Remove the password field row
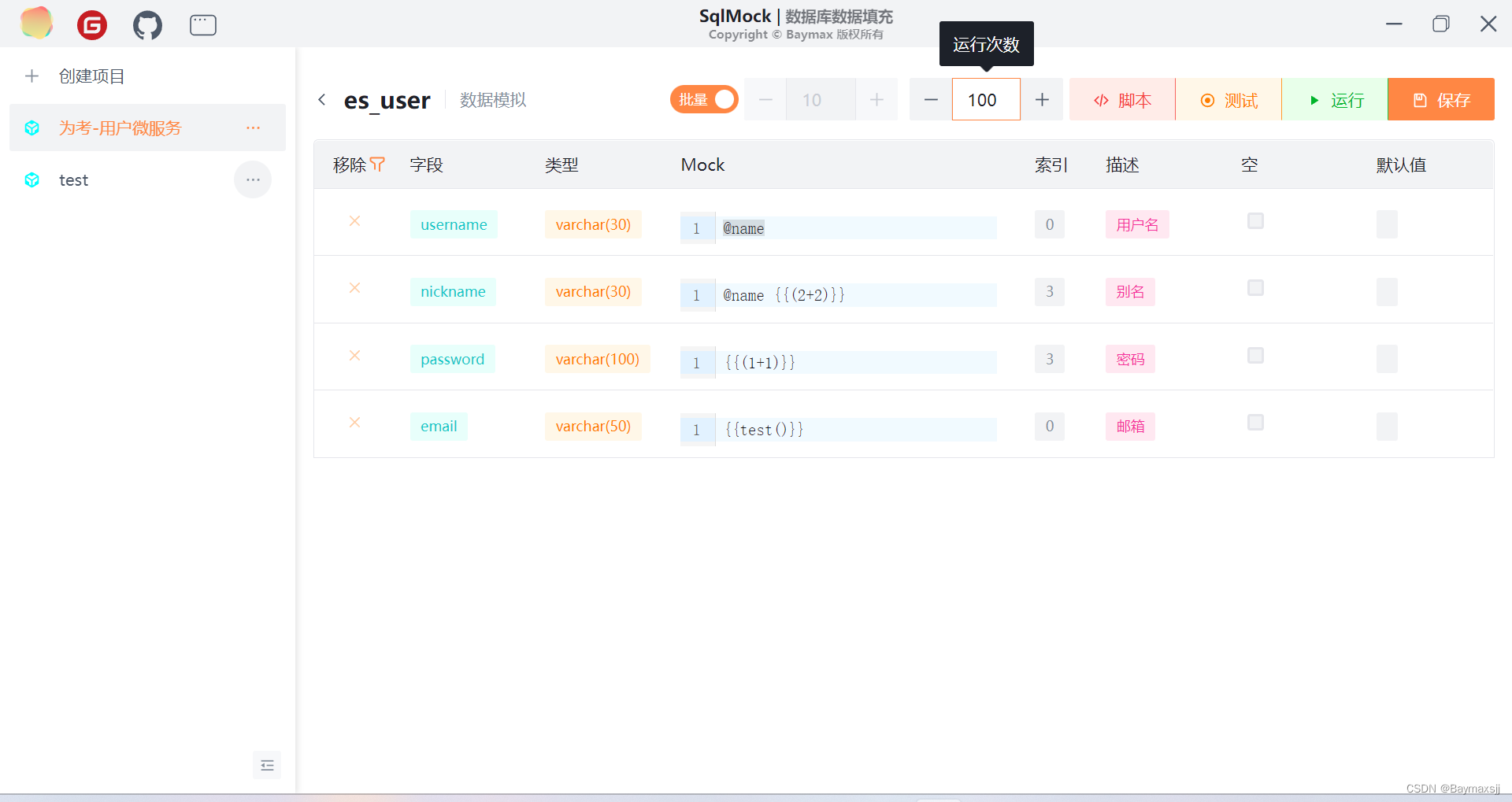Screen dimensions: 1512x802 coord(355,356)
